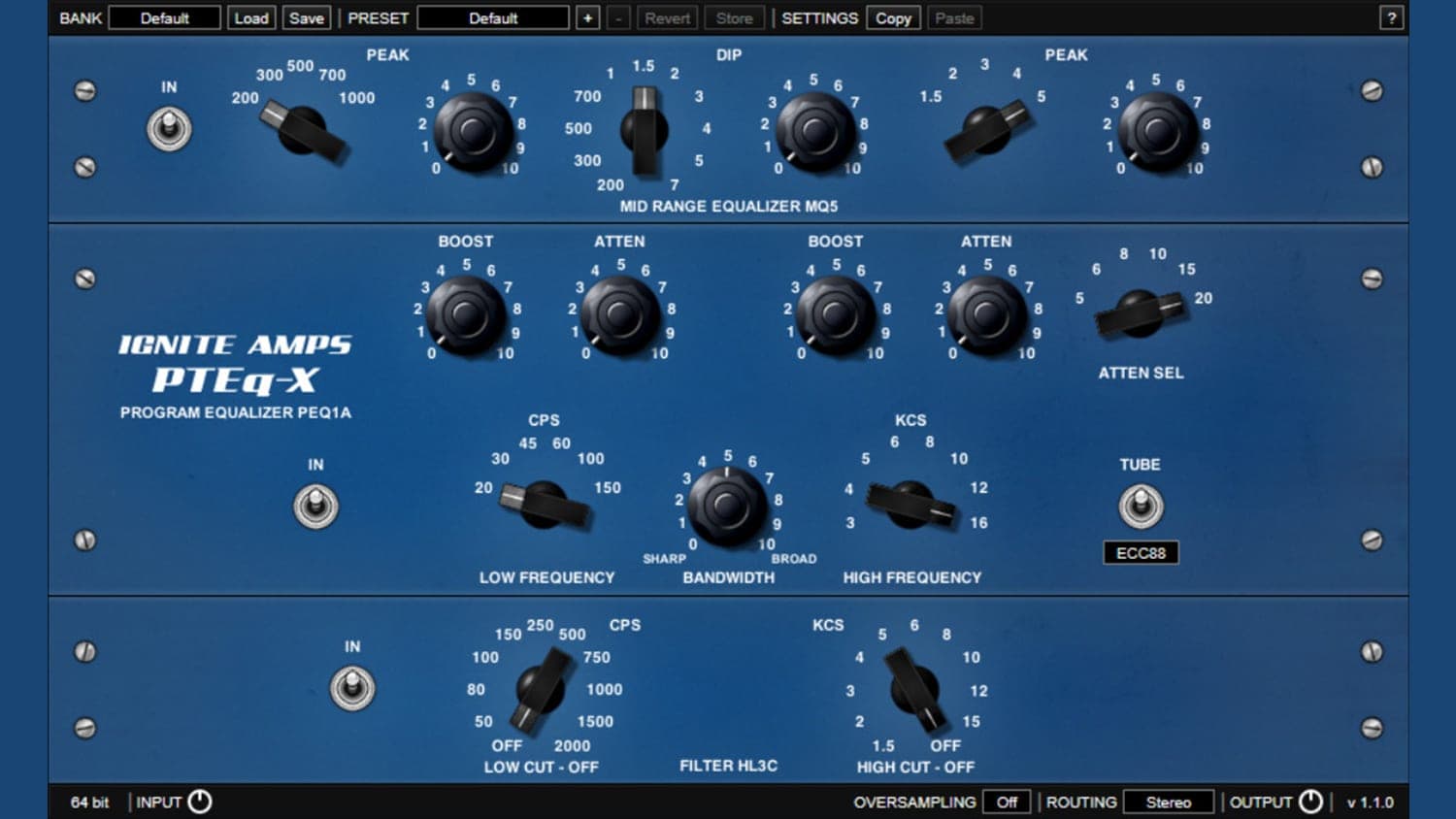Click the Save bank button
1456x819 pixels.
point(307,17)
